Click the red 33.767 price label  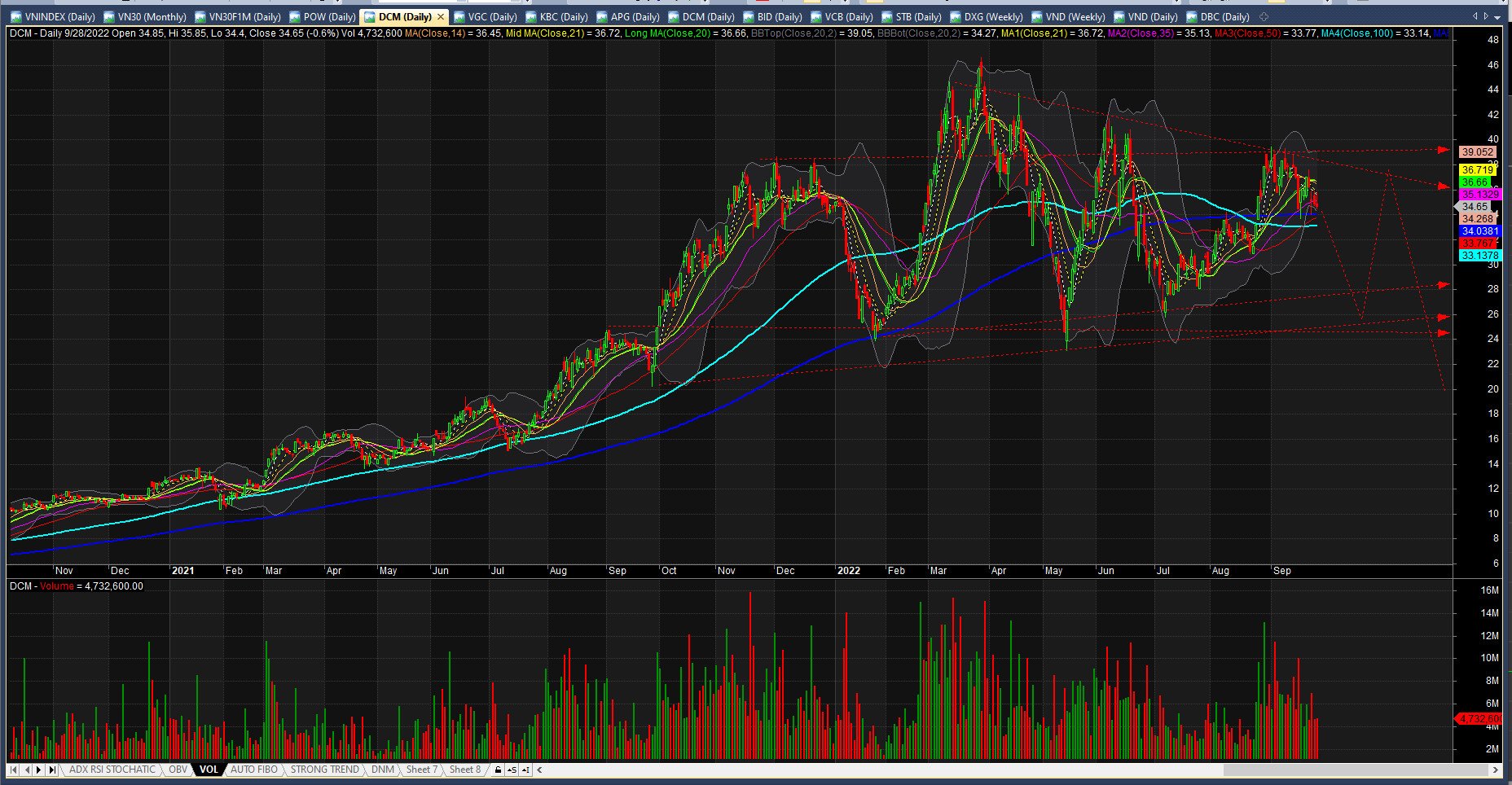[1477, 243]
